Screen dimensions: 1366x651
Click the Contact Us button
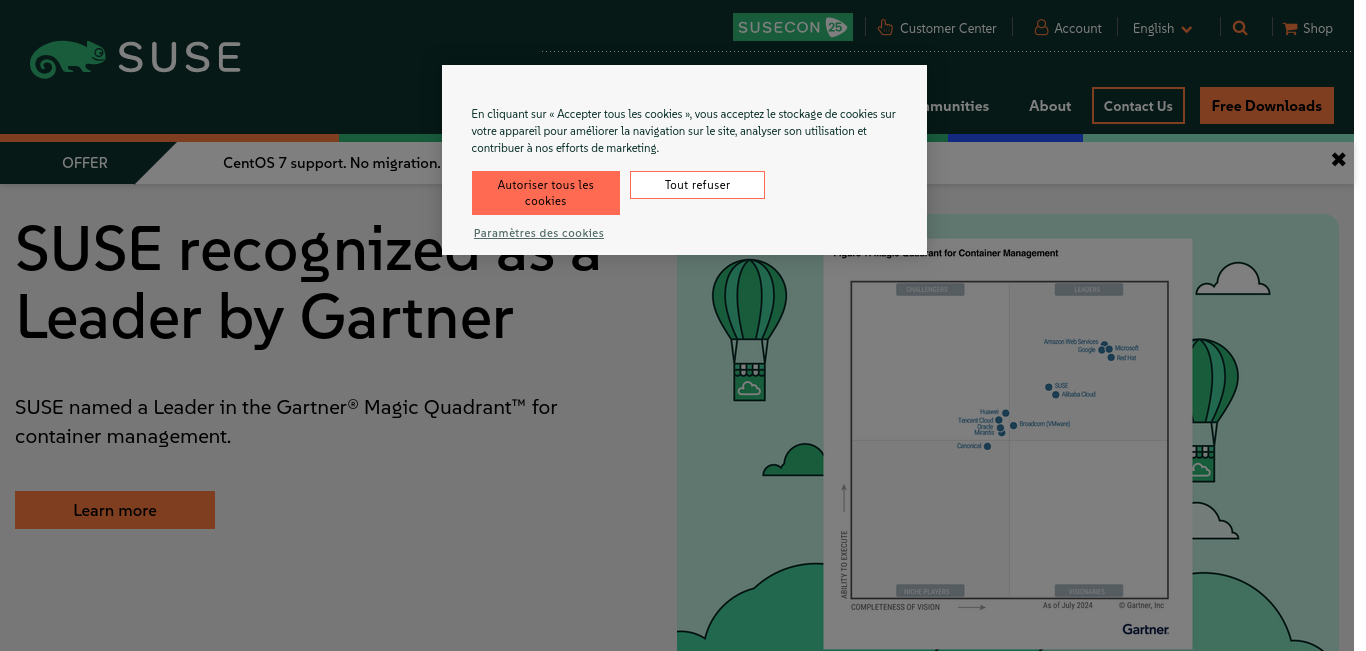pyautogui.click(x=1138, y=106)
